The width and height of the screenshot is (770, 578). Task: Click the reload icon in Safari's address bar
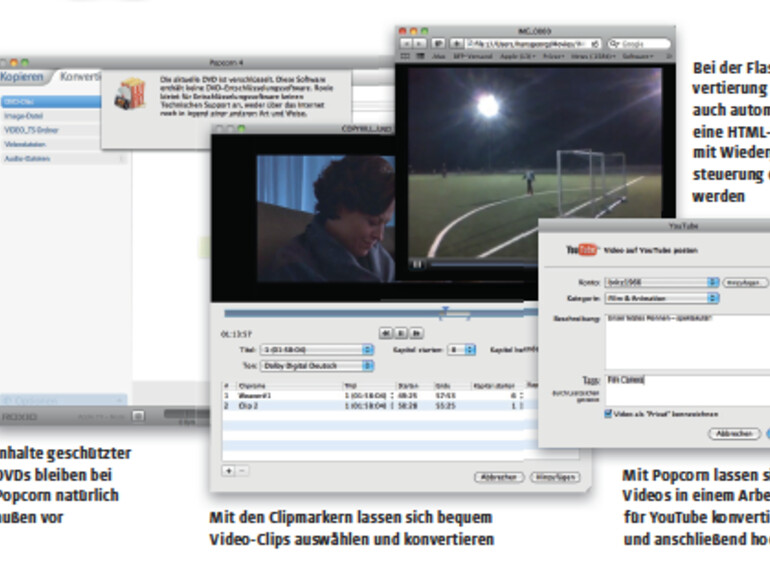595,44
